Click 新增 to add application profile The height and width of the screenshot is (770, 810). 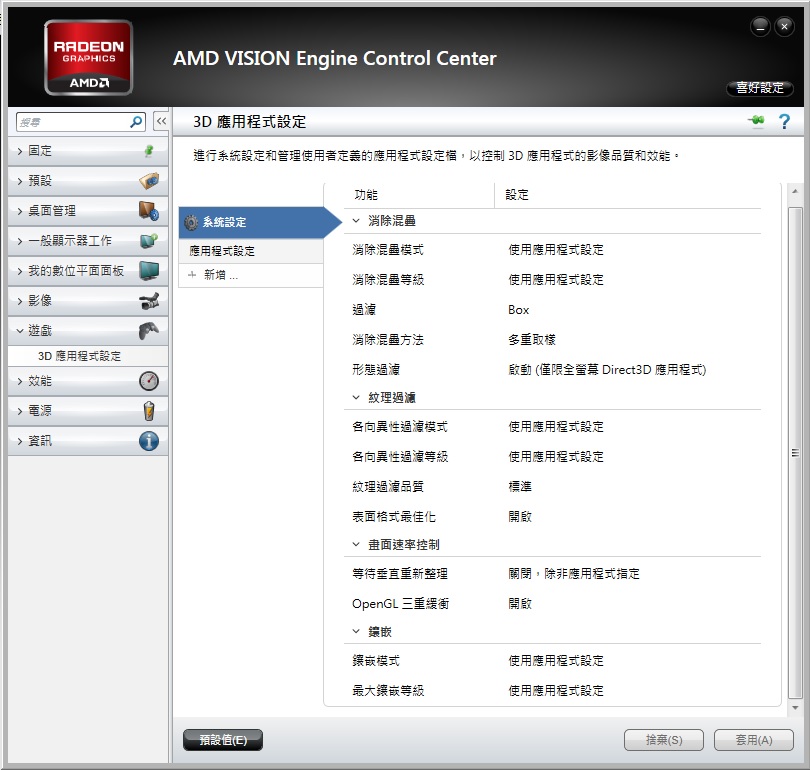[x=220, y=275]
